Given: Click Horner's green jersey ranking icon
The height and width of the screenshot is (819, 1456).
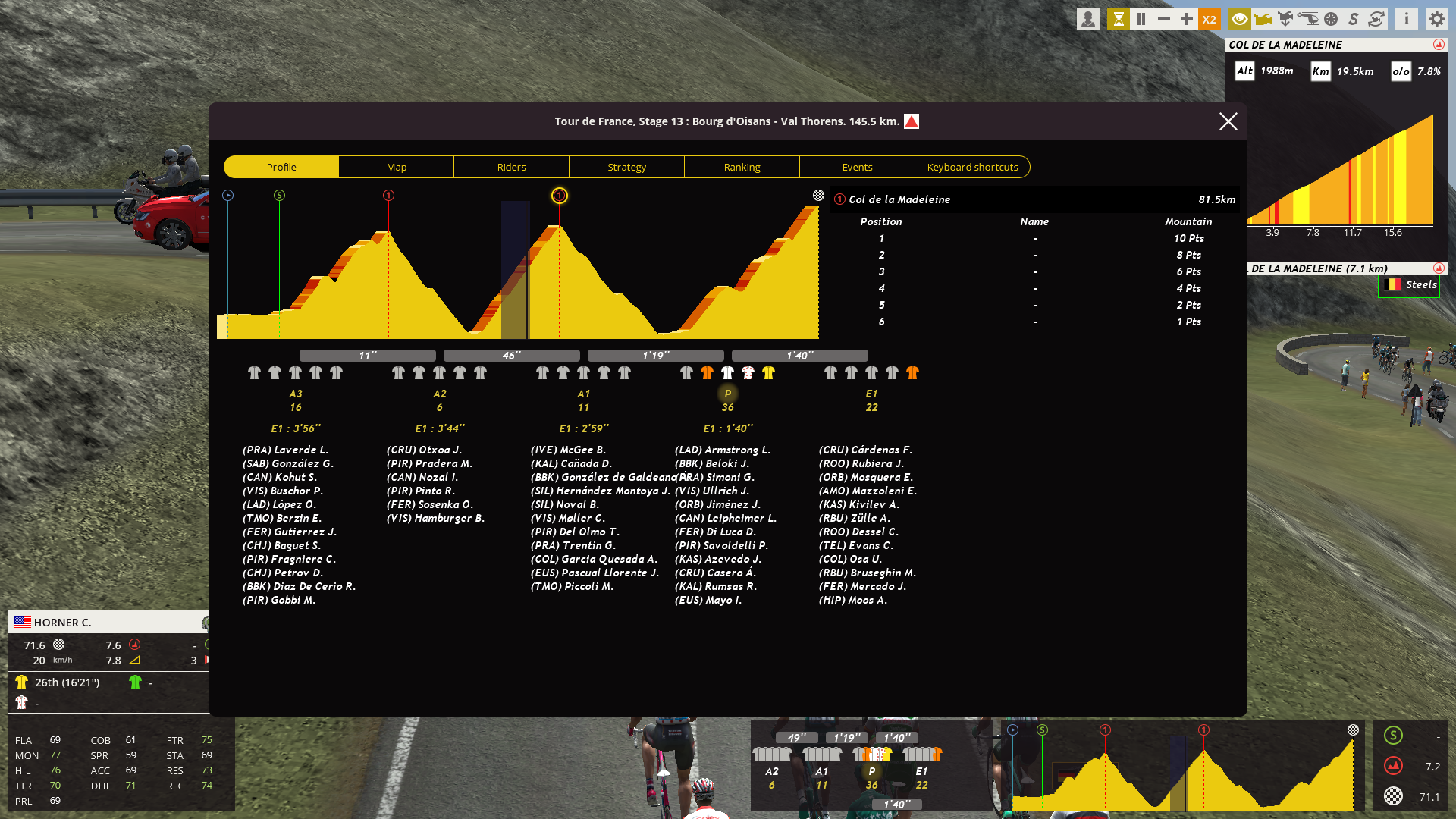Looking at the screenshot, I should click(135, 682).
